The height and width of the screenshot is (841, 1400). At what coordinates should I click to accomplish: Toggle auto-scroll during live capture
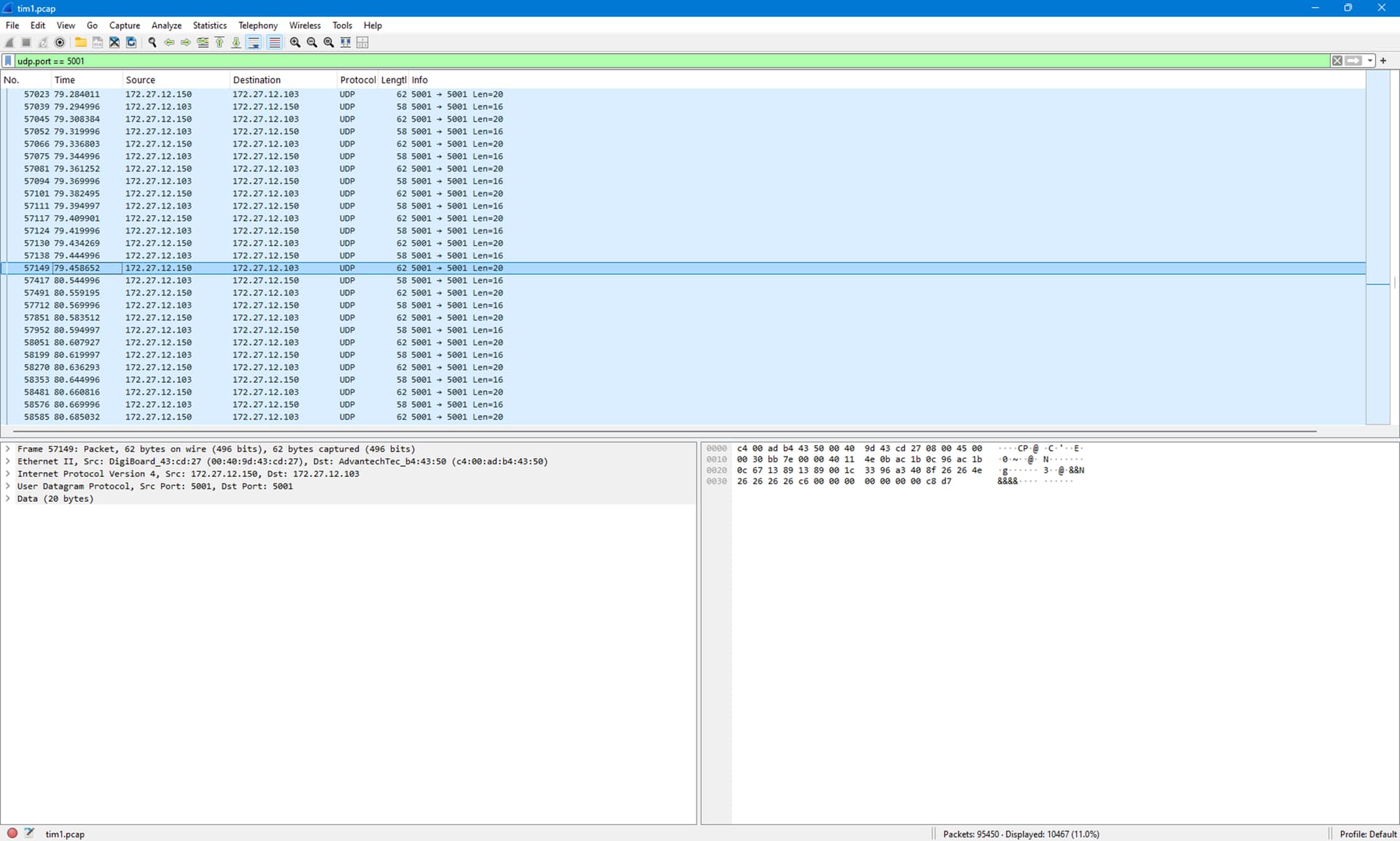[x=254, y=42]
